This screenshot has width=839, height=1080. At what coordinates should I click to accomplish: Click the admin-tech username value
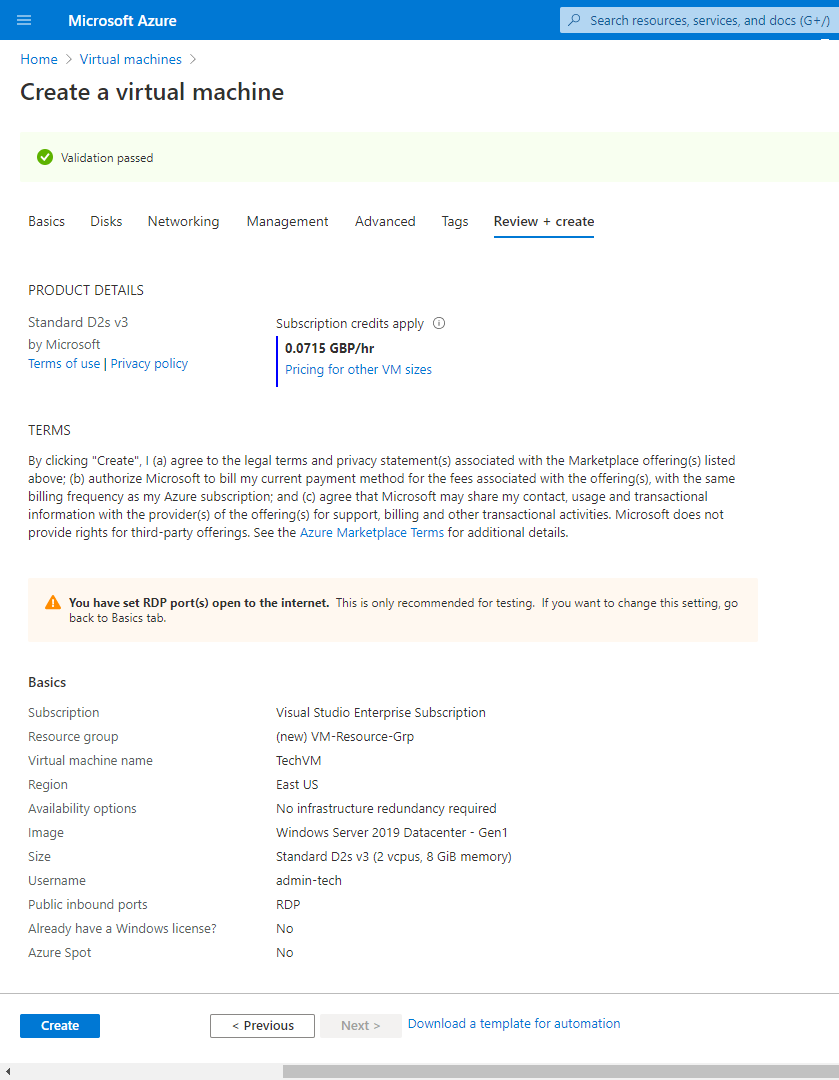[309, 880]
